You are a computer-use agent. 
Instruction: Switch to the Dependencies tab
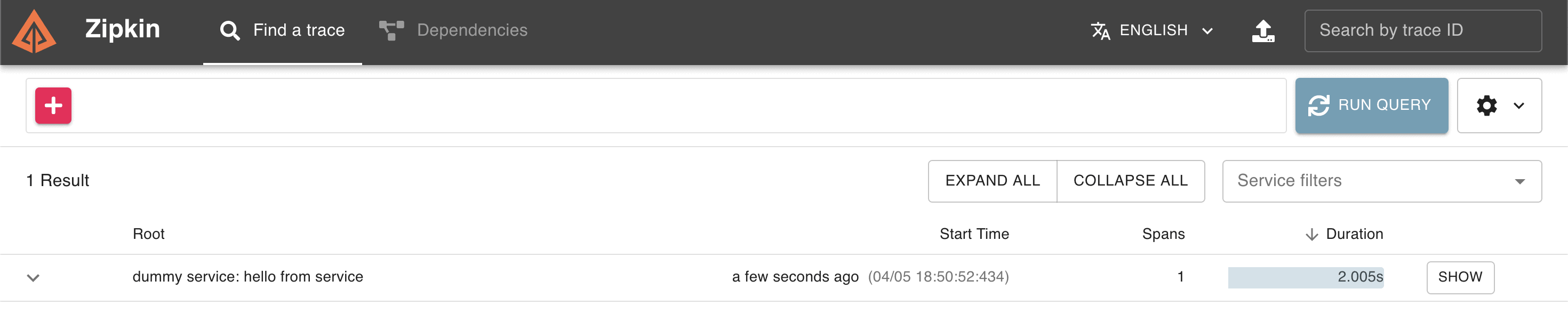pos(453,30)
